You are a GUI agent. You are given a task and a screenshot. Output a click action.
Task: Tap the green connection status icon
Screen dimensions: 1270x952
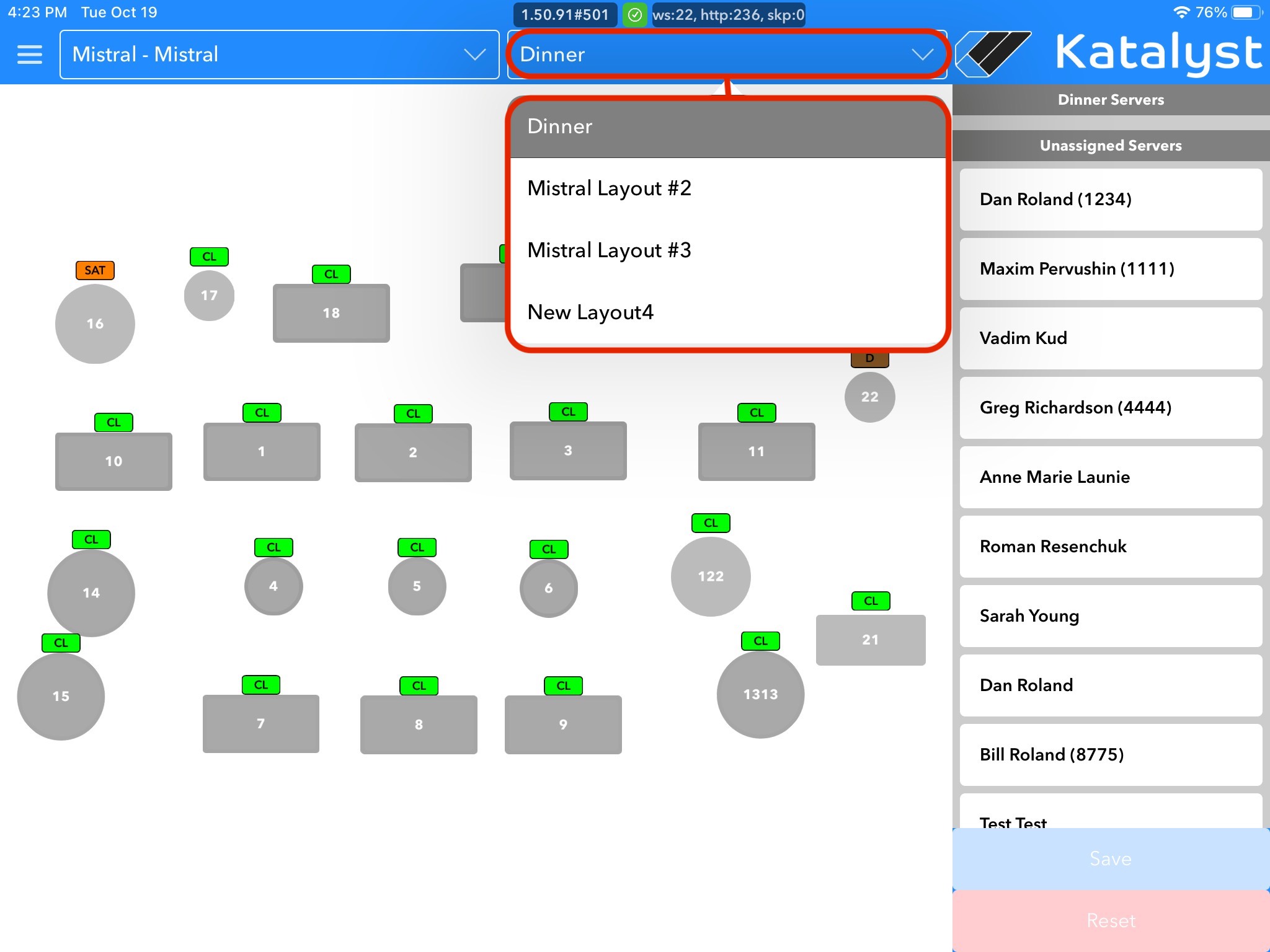click(x=634, y=15)
